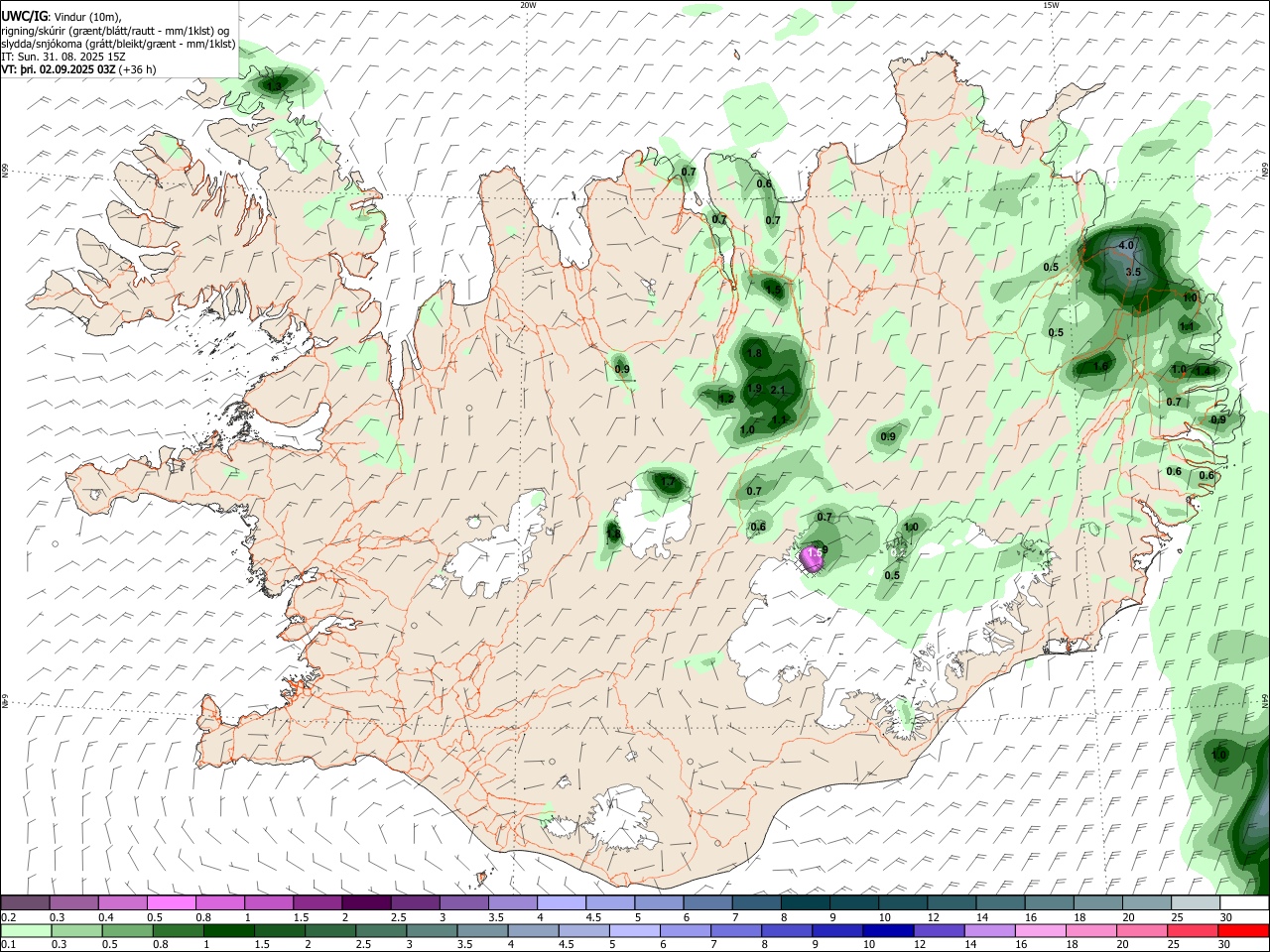
Task: Click the IT: Sun. 31. 08. 2025 15Z line
Action: point(63,57)
